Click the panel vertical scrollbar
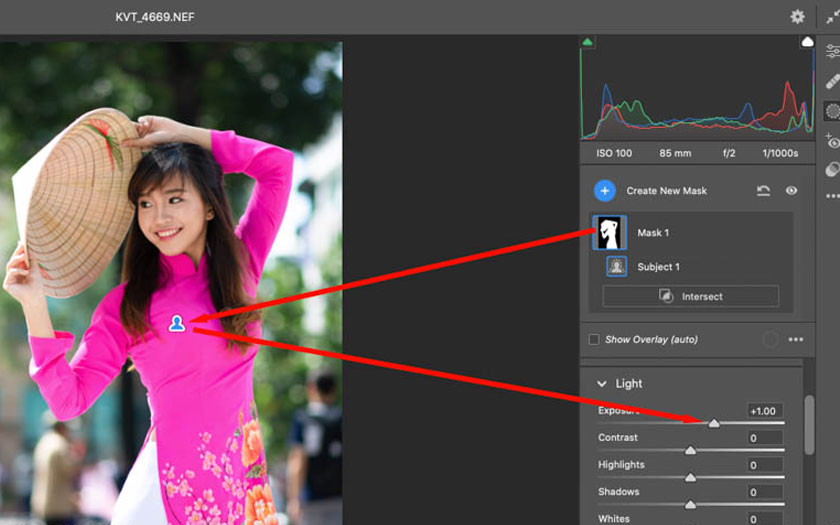The width and height of the screenshot is (840, 525). coord(809,425)
